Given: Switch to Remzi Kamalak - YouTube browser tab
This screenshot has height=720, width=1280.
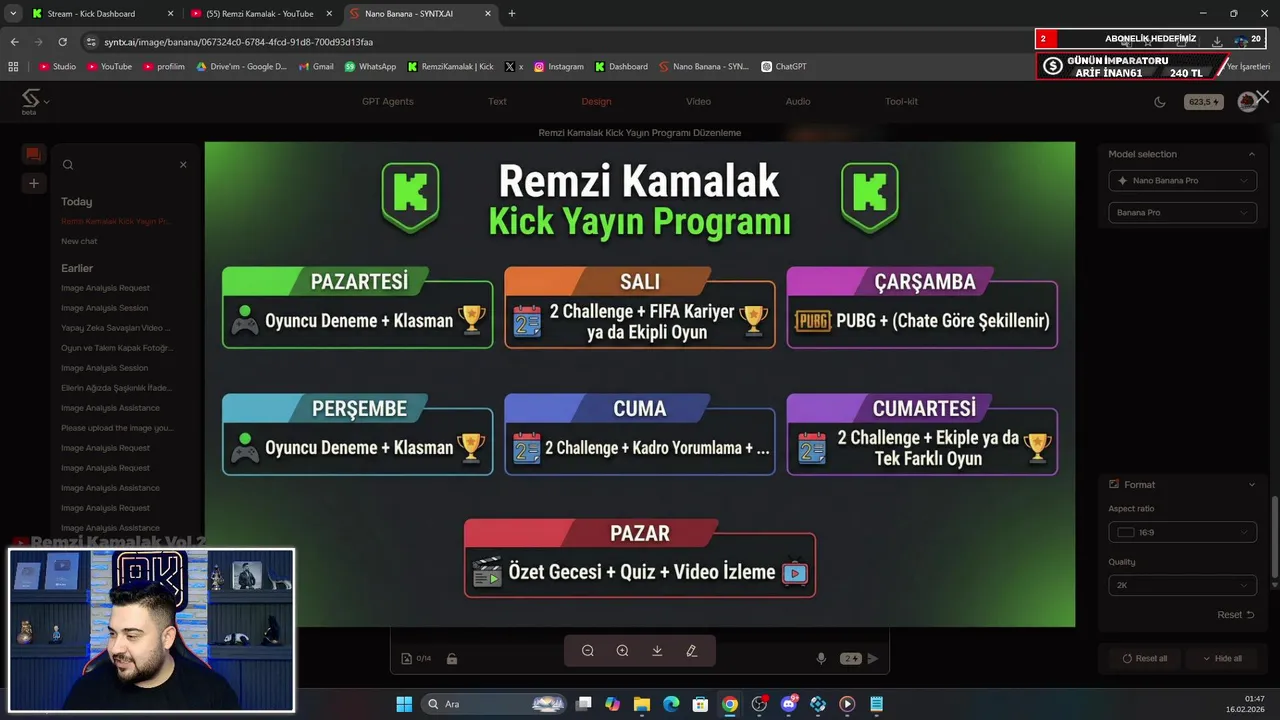Looking at the screenshot, I should (x=262, y=14).
